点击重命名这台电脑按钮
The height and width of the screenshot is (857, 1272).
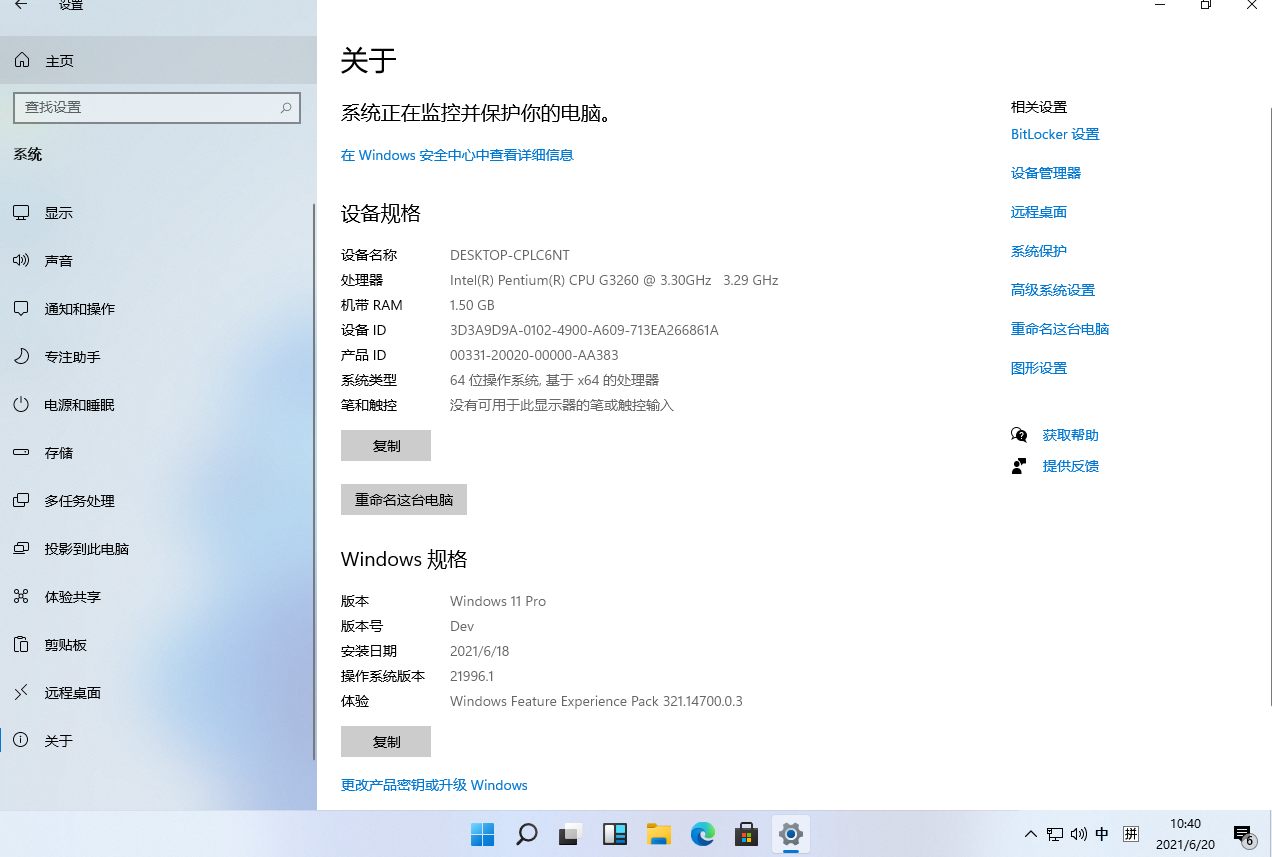click(403, 499)
